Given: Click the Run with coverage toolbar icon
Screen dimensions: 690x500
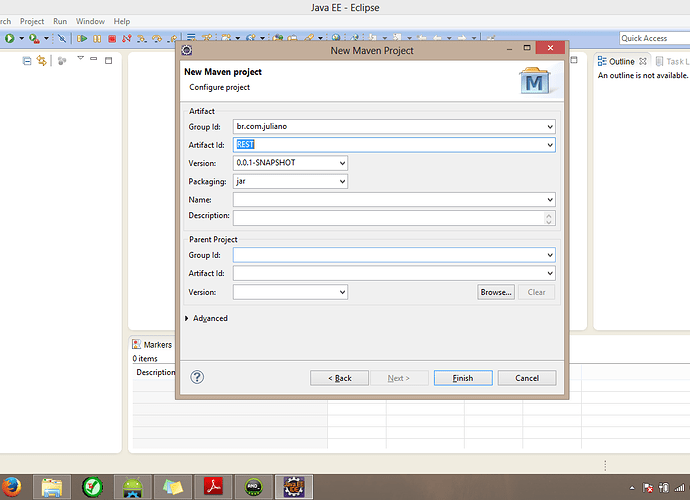Looking at the screenshot, I should tap(34, 39).
